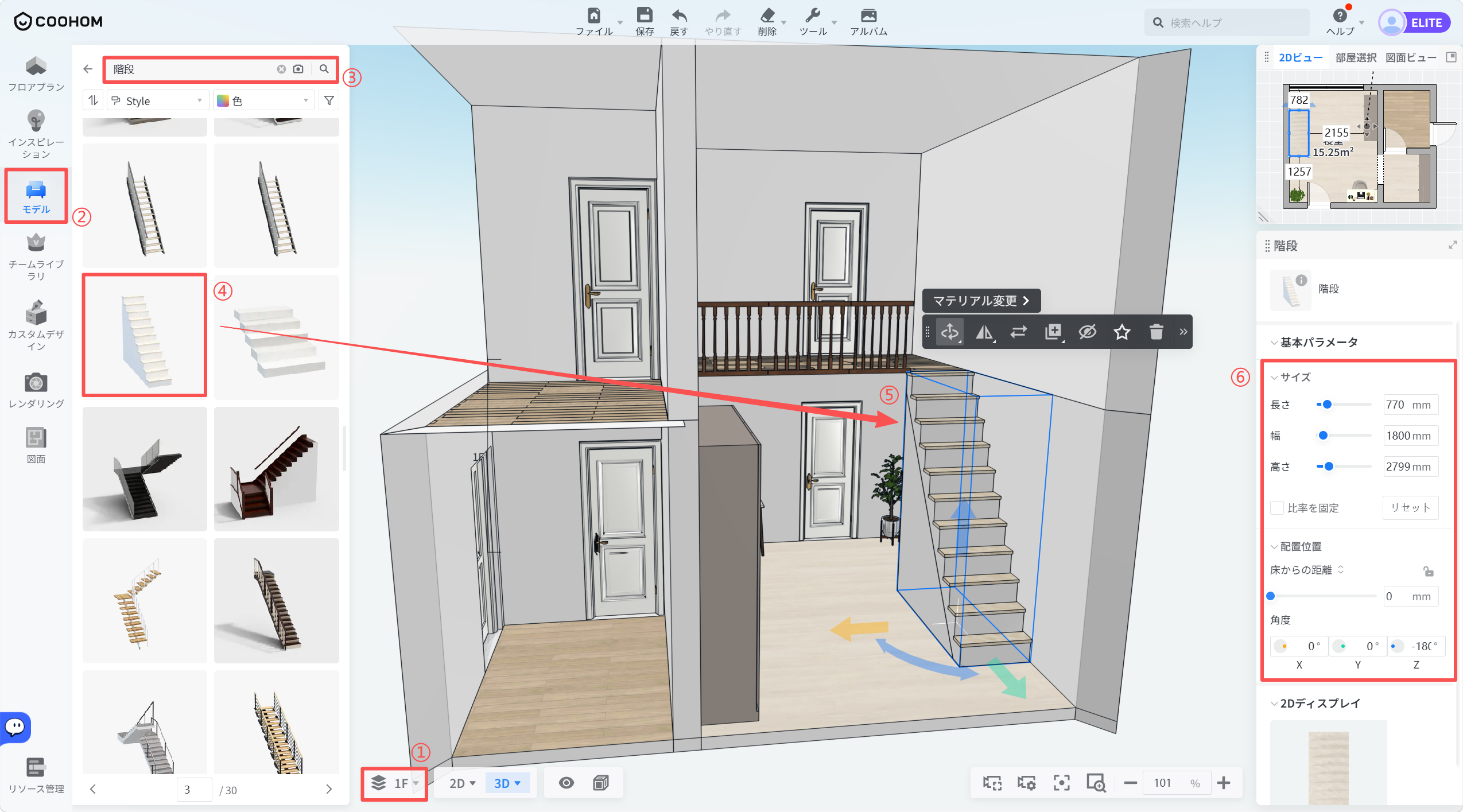Open the ヘルプ help menu
Viewport: 1463px width, 812px height.
coord(1344,22)
